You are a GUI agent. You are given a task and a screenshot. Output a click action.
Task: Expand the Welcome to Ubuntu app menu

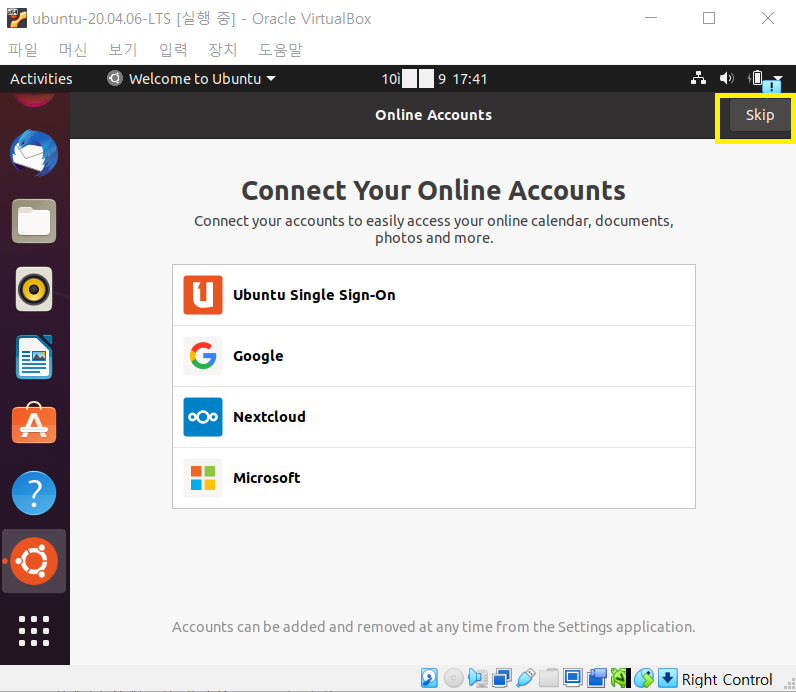tap(191, 79)
